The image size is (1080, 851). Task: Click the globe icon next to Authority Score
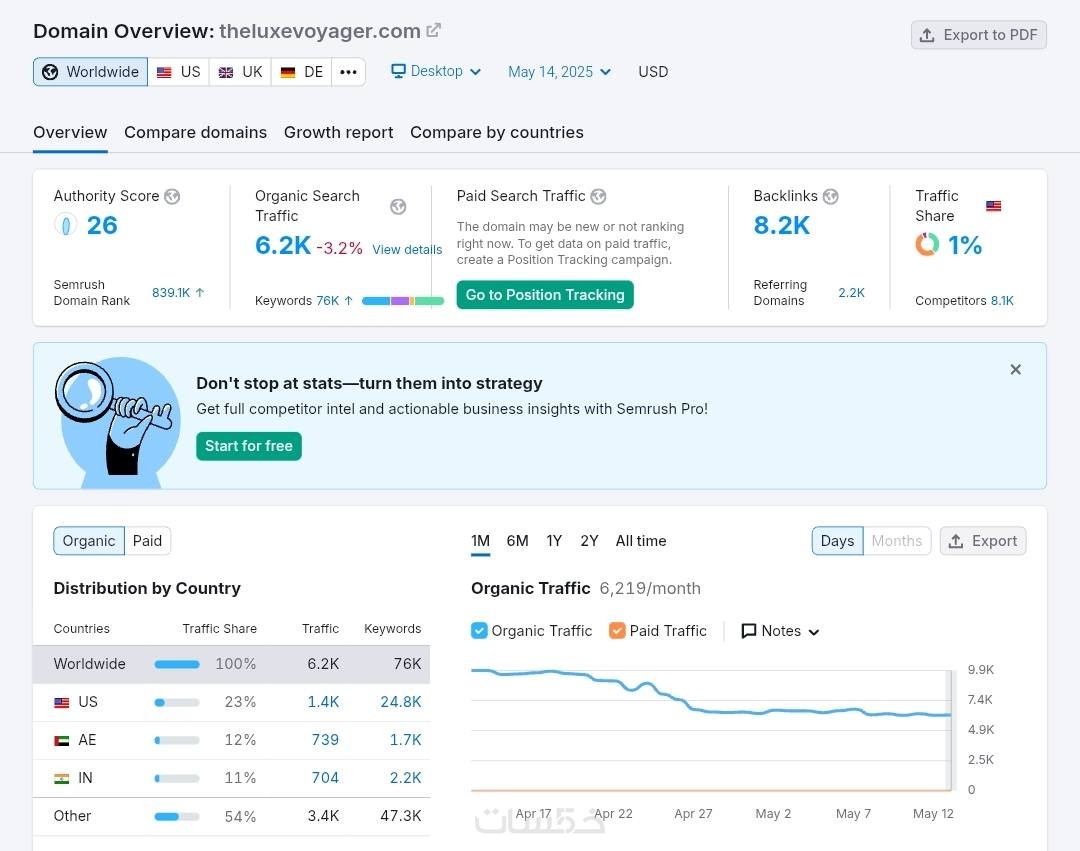[172, 196]
